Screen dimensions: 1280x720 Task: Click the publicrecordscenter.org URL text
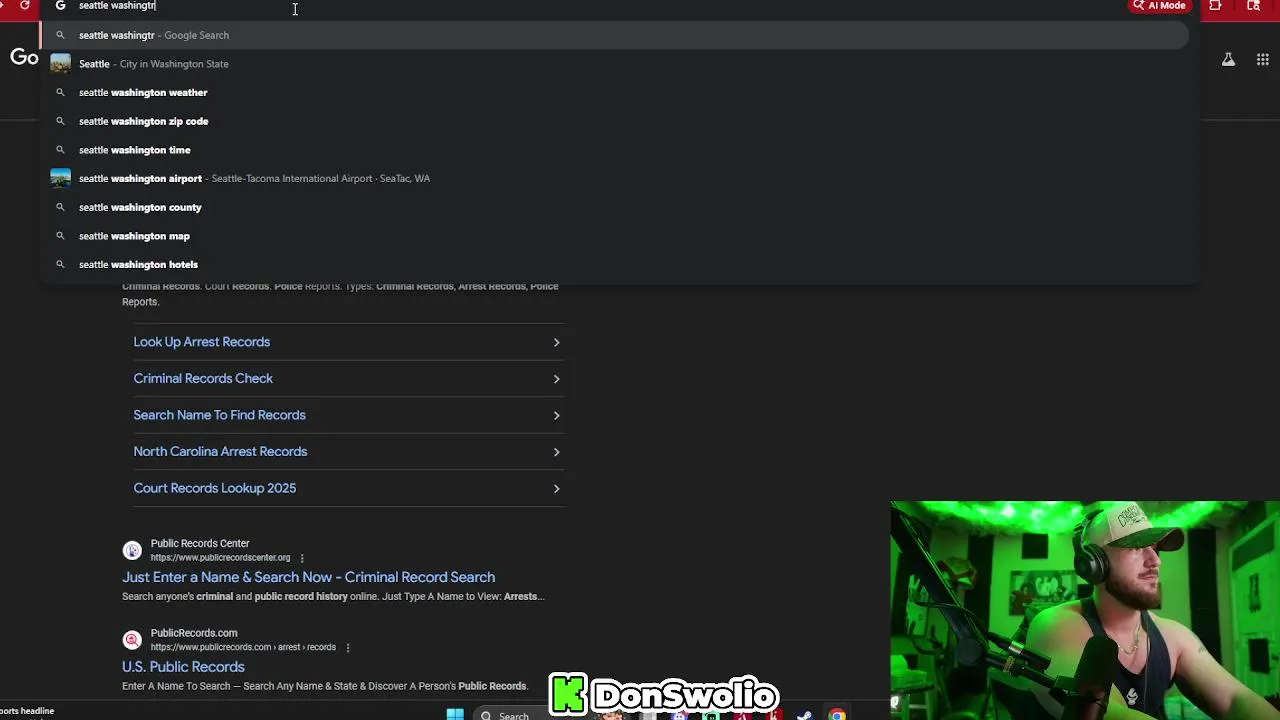pos(220,558)
